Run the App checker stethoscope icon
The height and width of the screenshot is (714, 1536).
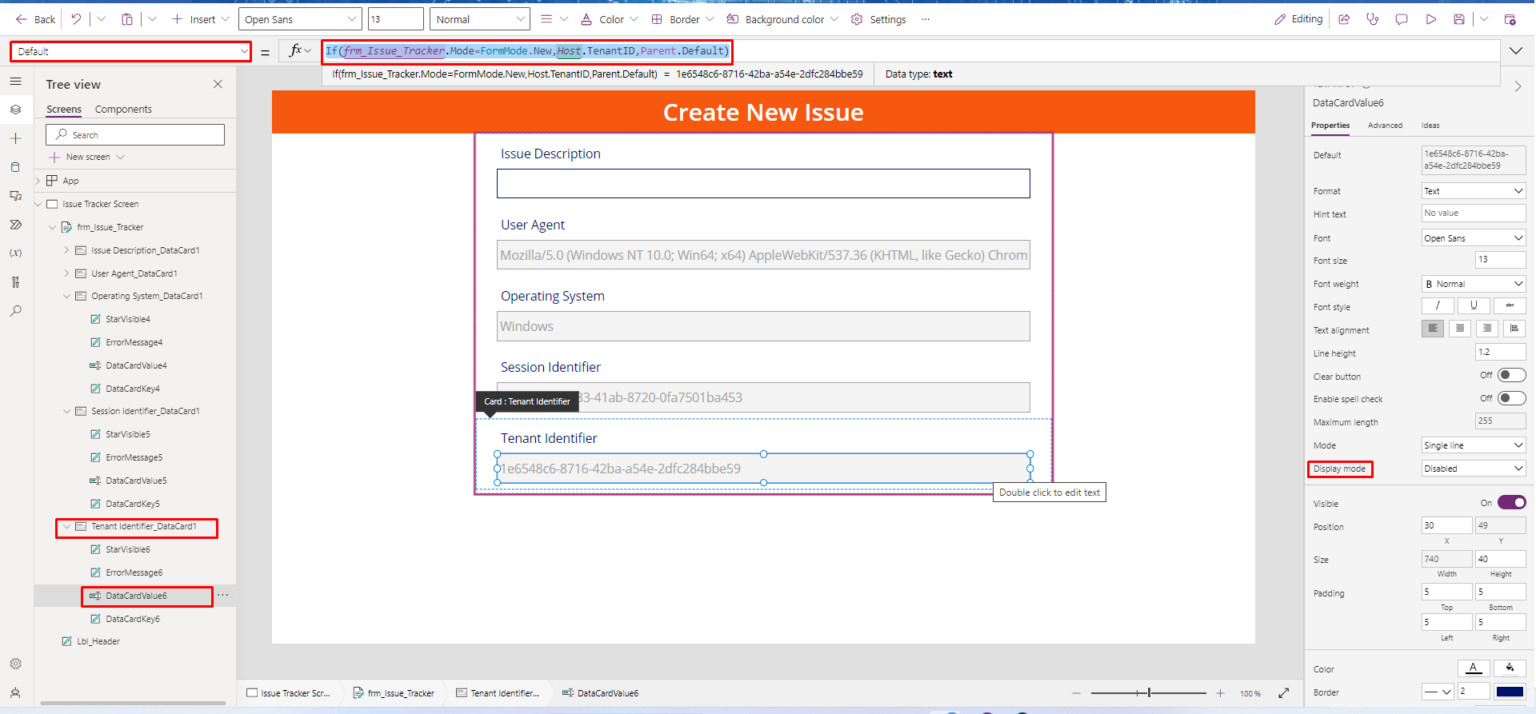tap(1372, 19)
